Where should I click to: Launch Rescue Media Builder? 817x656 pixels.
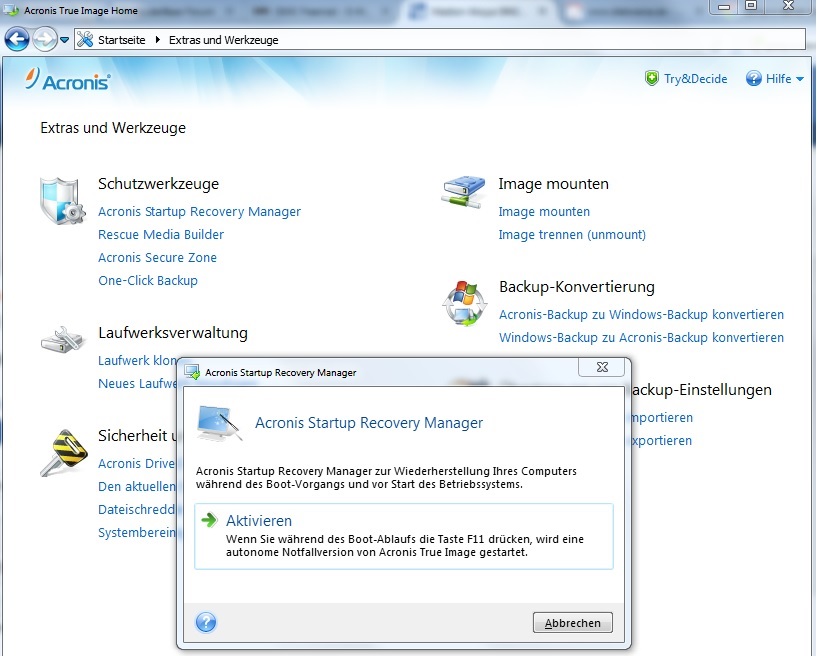pyautogui.click(x=160, y=234)
